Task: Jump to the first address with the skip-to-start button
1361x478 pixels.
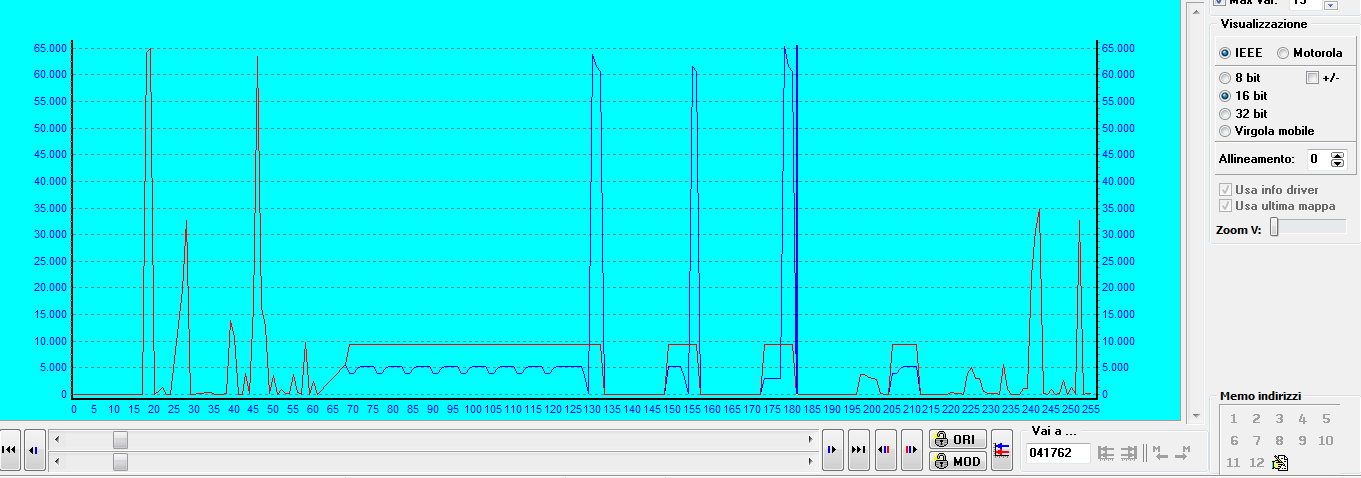Action: pyautogui.click(x=10, y=450)
